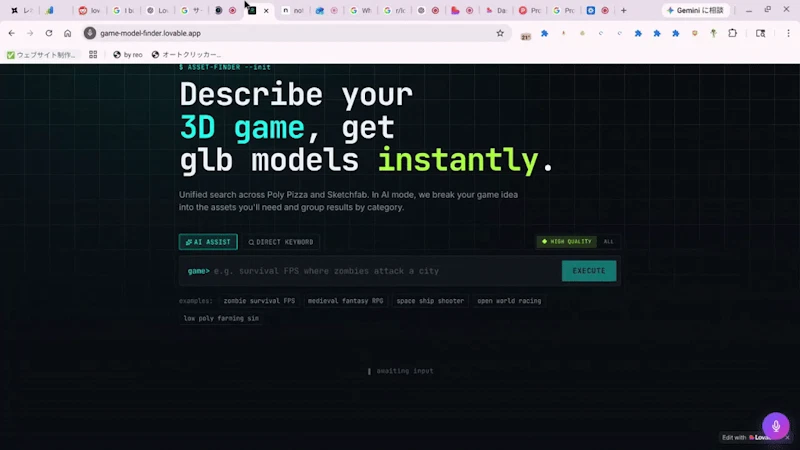Viewport: 800px width, 450px height.
Task: Open the Extensions puzzle menu
Action: [x=733, y=33]
